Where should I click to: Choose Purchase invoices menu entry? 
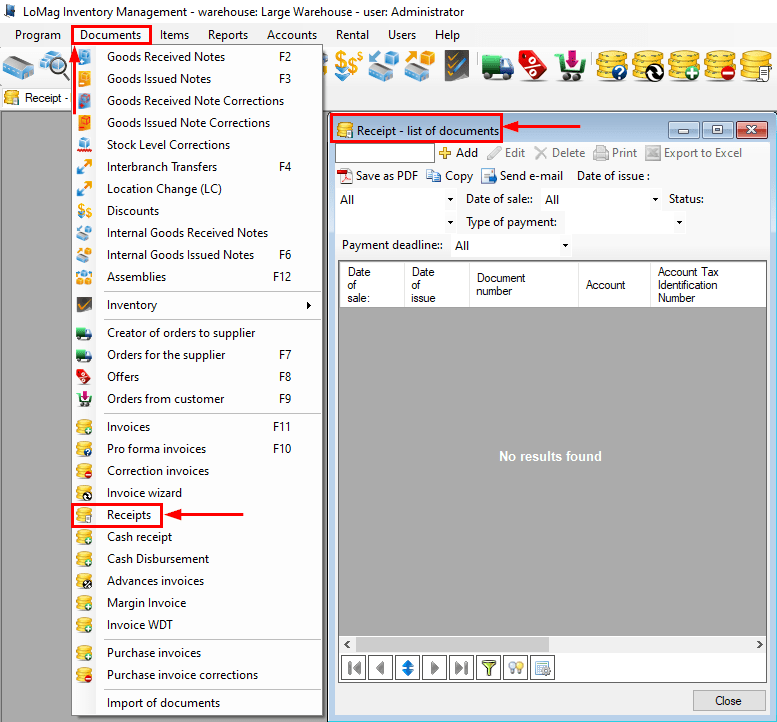click(x=197, y=653)
